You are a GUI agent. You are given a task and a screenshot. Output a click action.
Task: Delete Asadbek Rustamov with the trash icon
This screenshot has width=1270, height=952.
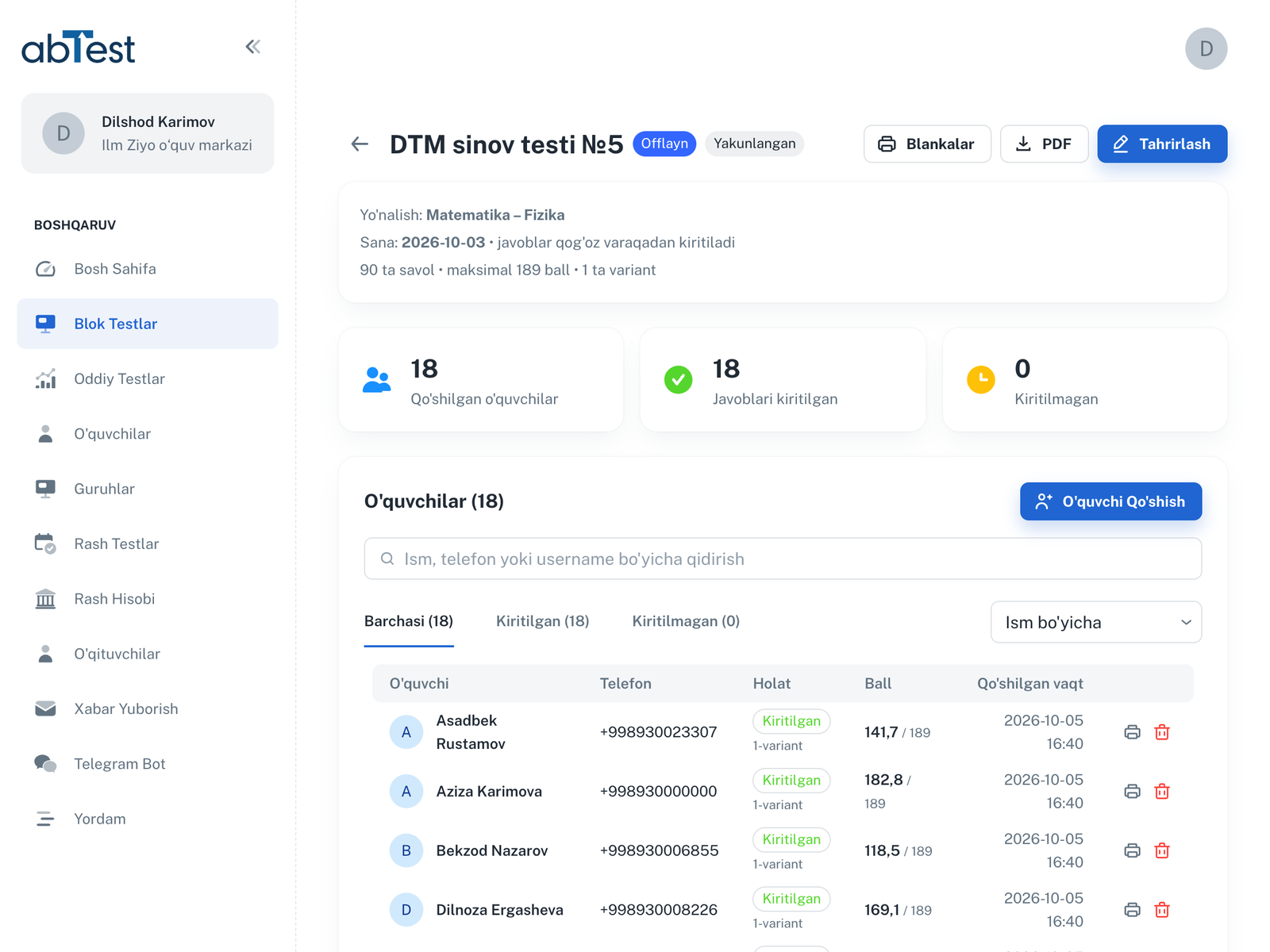1162,732
